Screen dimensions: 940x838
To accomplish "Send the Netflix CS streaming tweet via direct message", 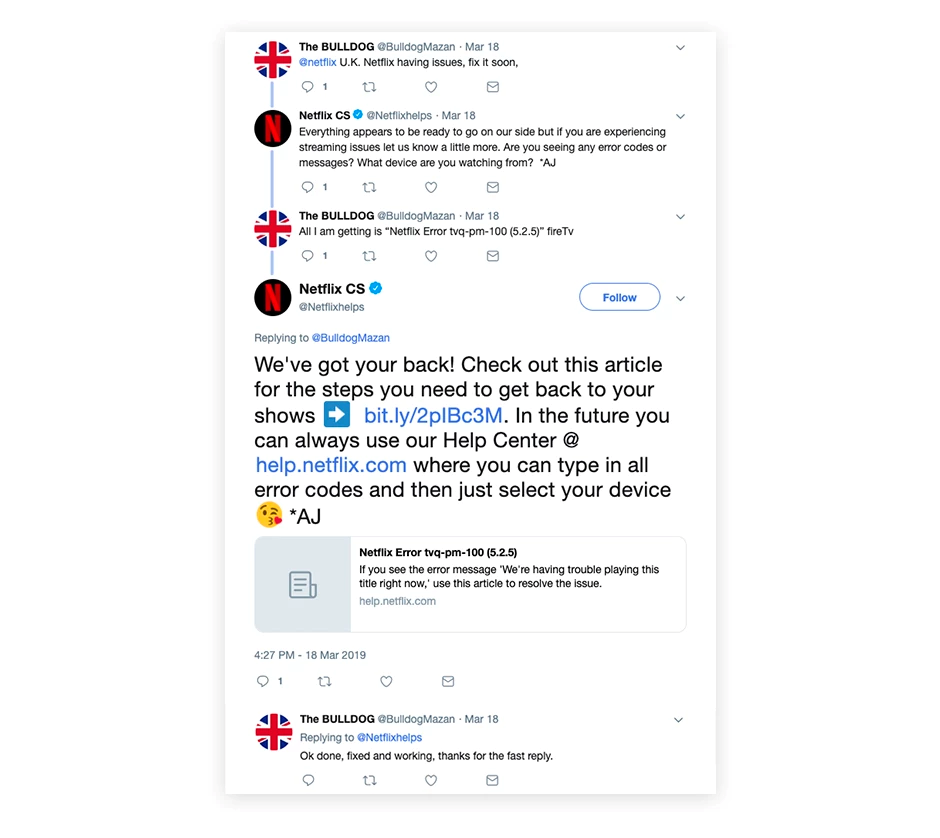I will point(493,187).
